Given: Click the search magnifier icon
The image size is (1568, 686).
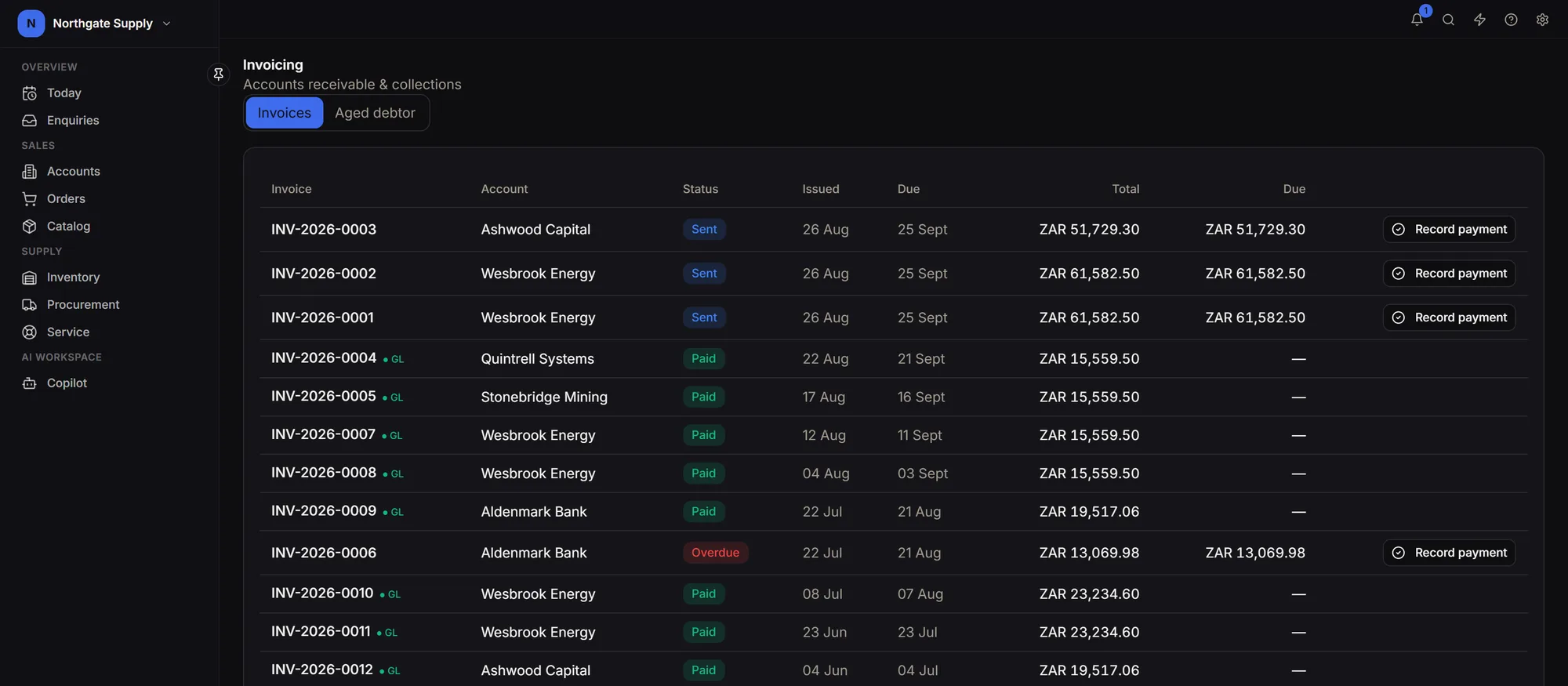Looking at the screenshot, I should 1448,20.
